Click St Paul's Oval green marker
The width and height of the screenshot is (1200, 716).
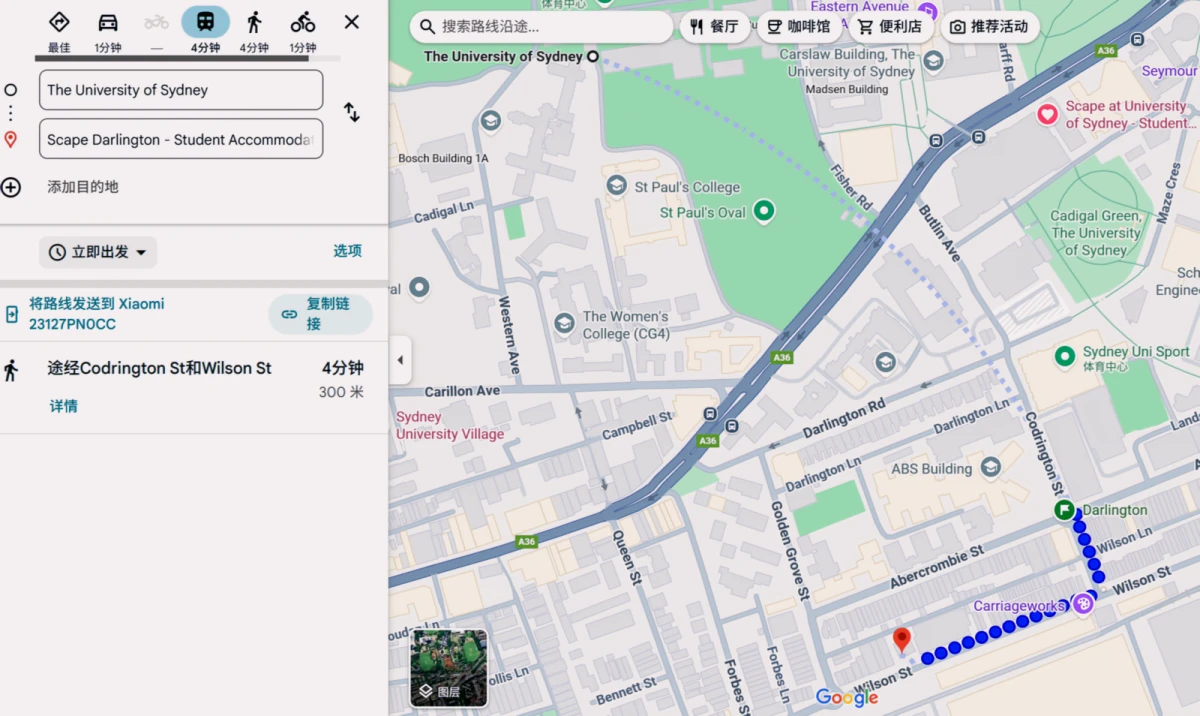click(764, 211)
